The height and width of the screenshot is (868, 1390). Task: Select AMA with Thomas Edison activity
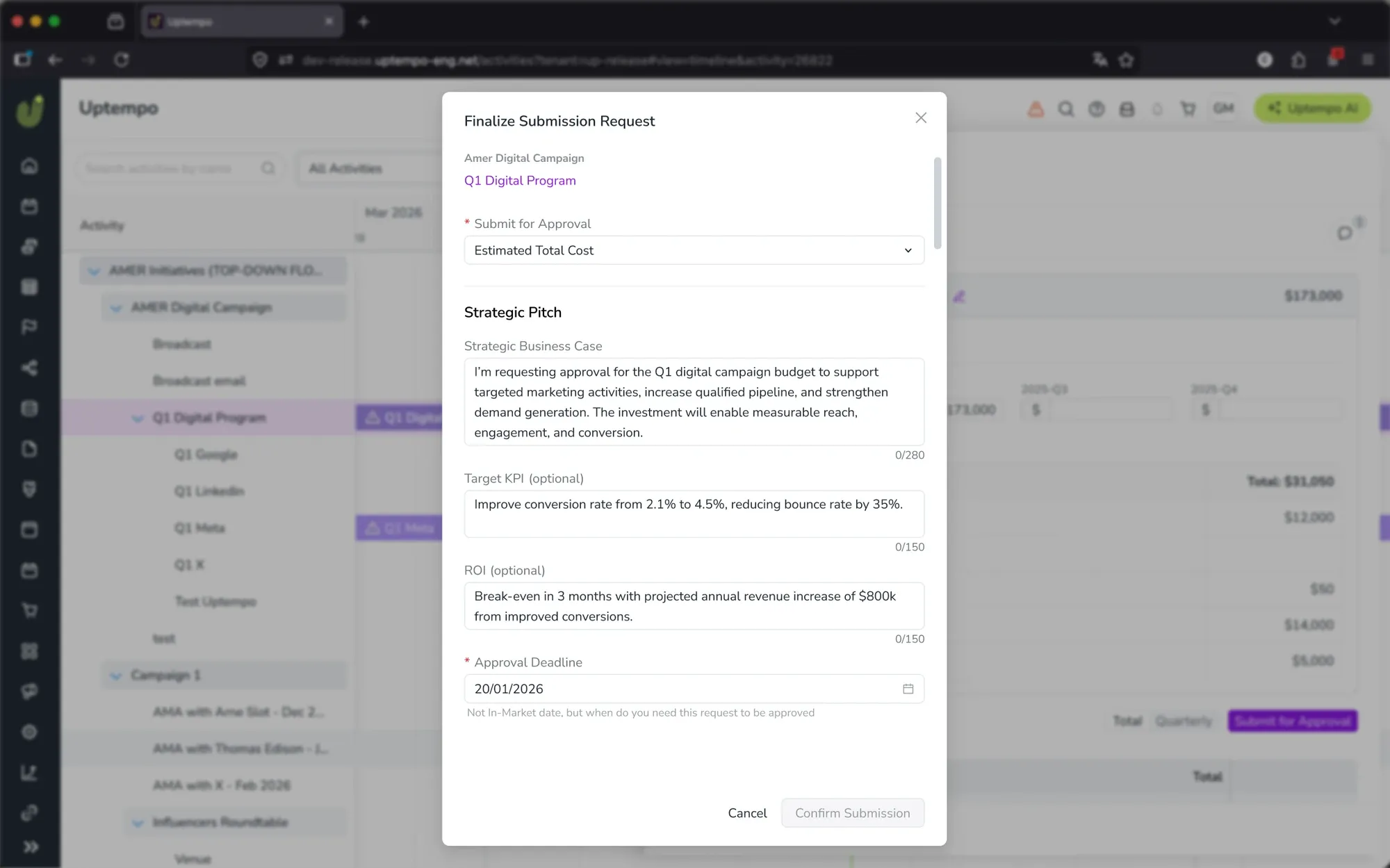point(240,748)
